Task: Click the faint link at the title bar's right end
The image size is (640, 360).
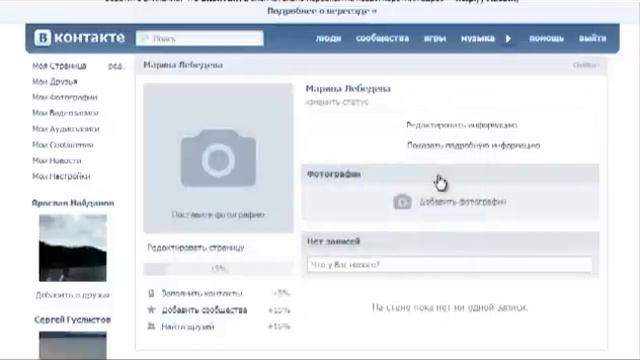Action: [586, 65]
